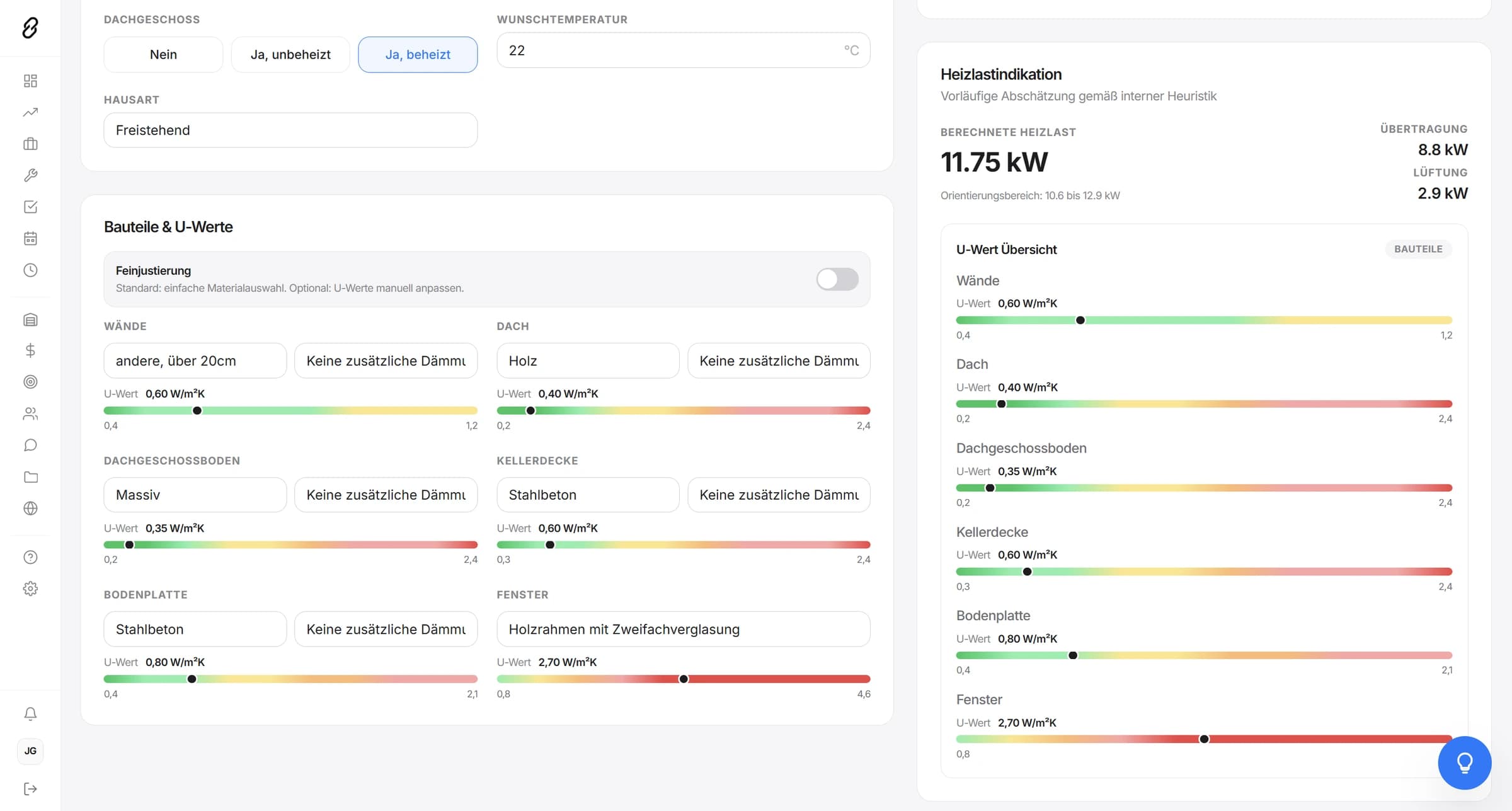The height and width of the screenshot is (811, 1512).
Task: Open the calendar icon in sidebar
Action: click(x=30, y=238)
